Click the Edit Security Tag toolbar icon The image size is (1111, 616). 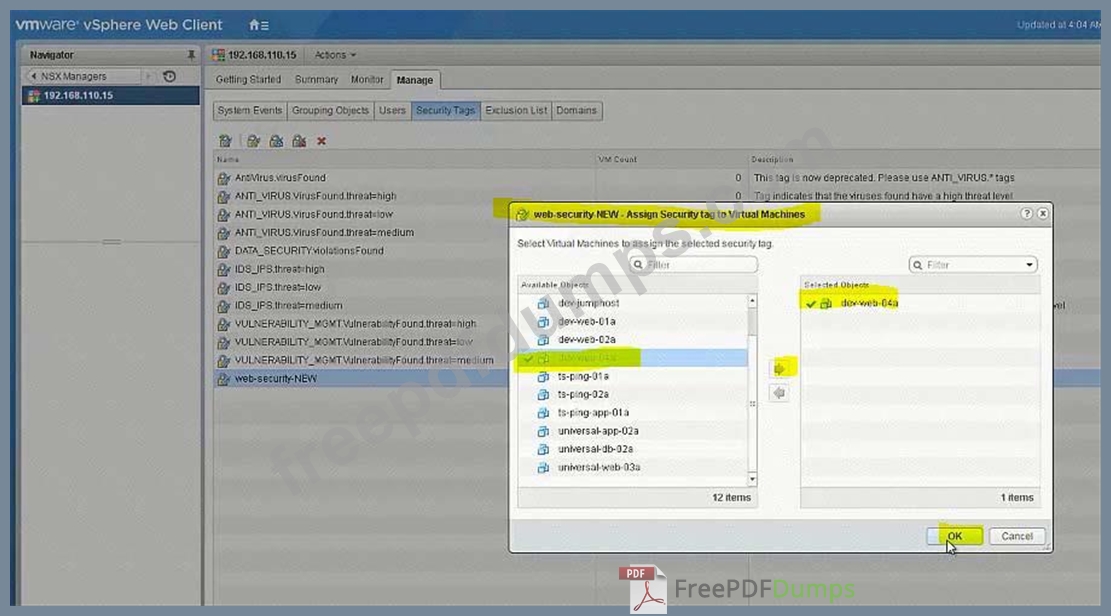[x=253, y=141]
